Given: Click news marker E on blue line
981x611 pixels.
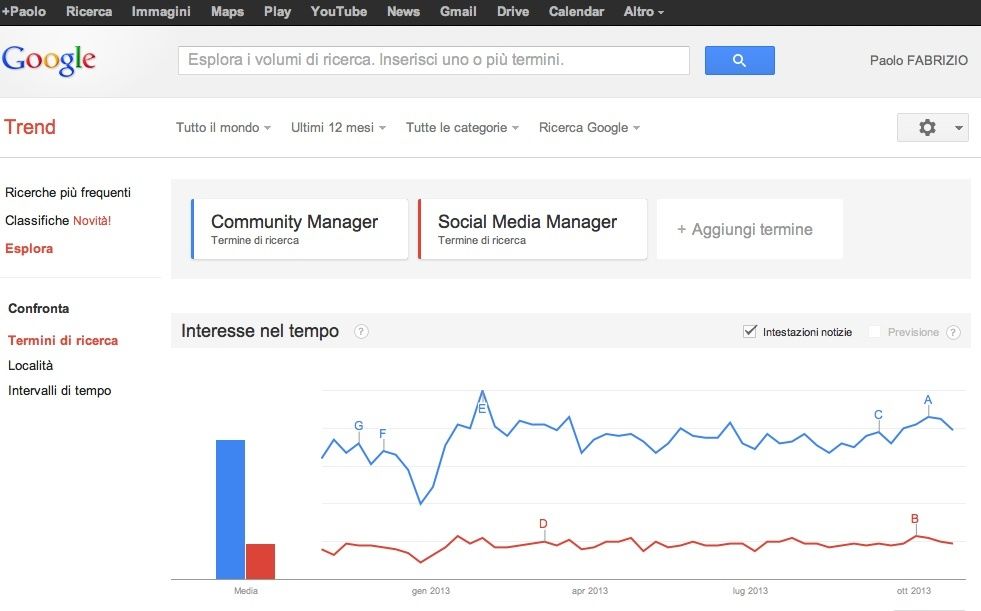Looking at the screenshot, I should coord(482,408).
